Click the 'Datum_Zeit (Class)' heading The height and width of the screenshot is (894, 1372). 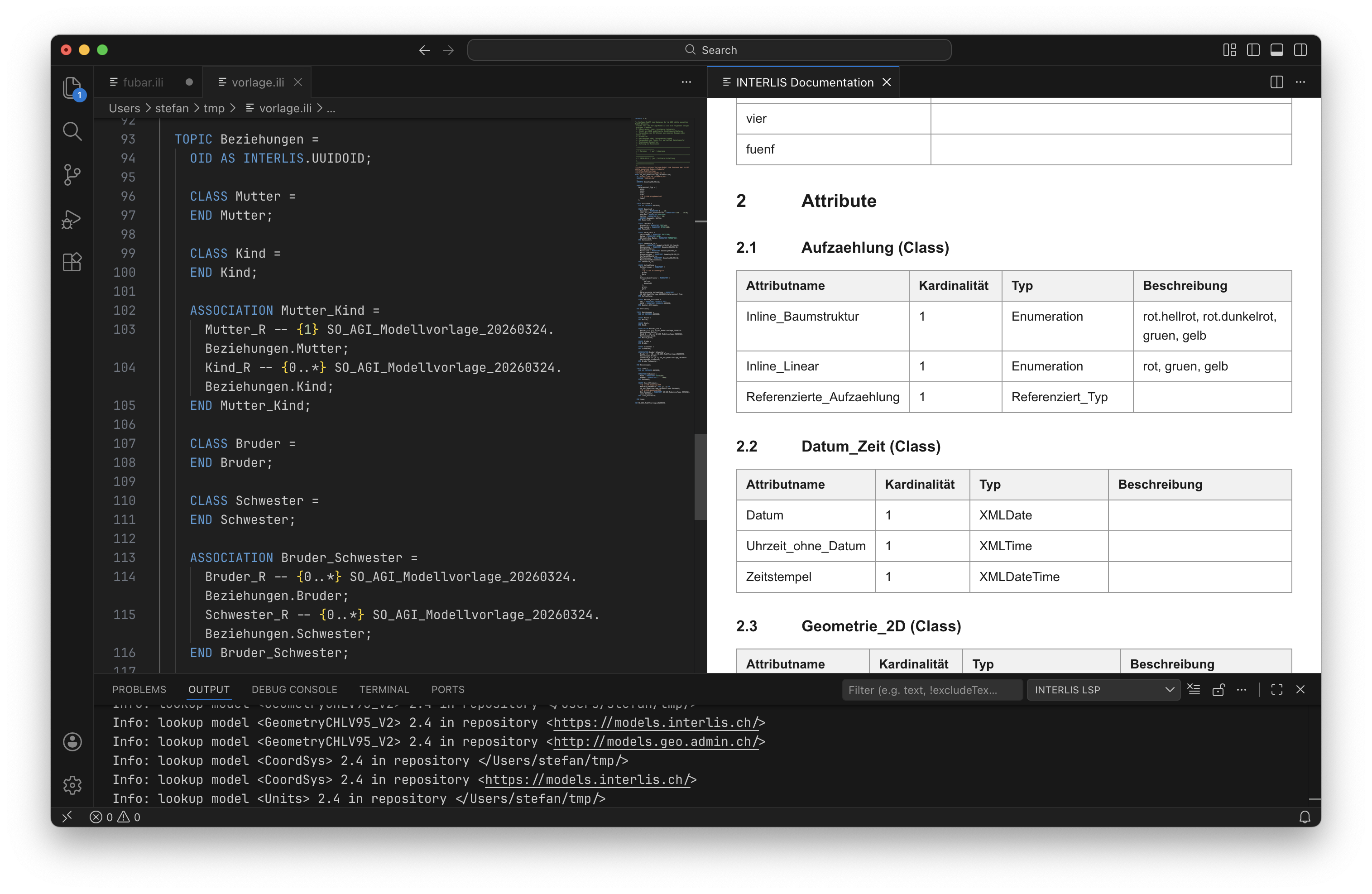click(870, 446)
